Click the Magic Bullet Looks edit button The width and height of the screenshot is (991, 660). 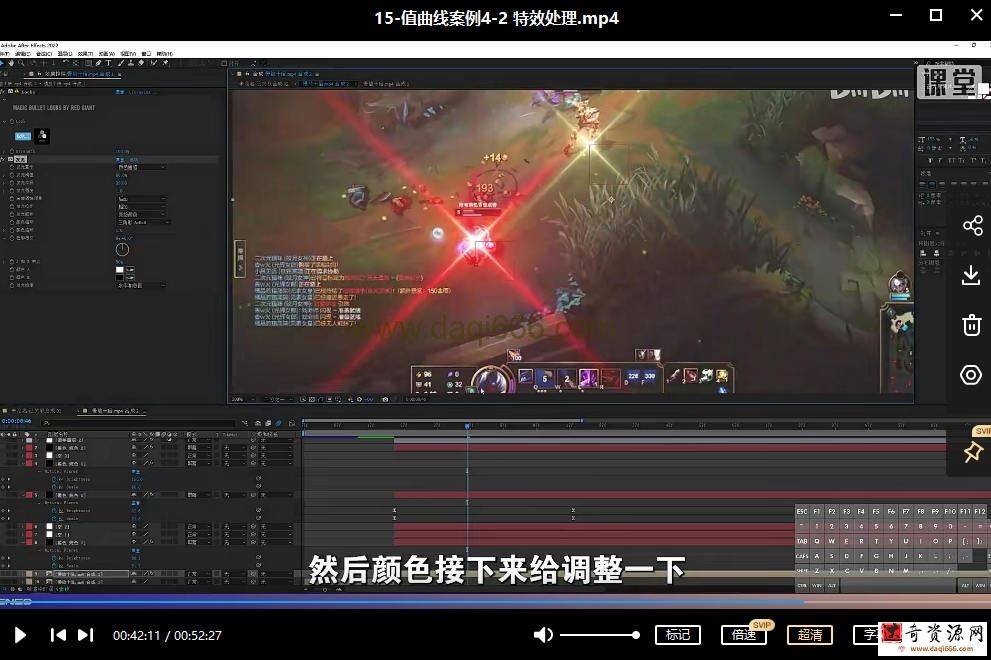point(23,136)
